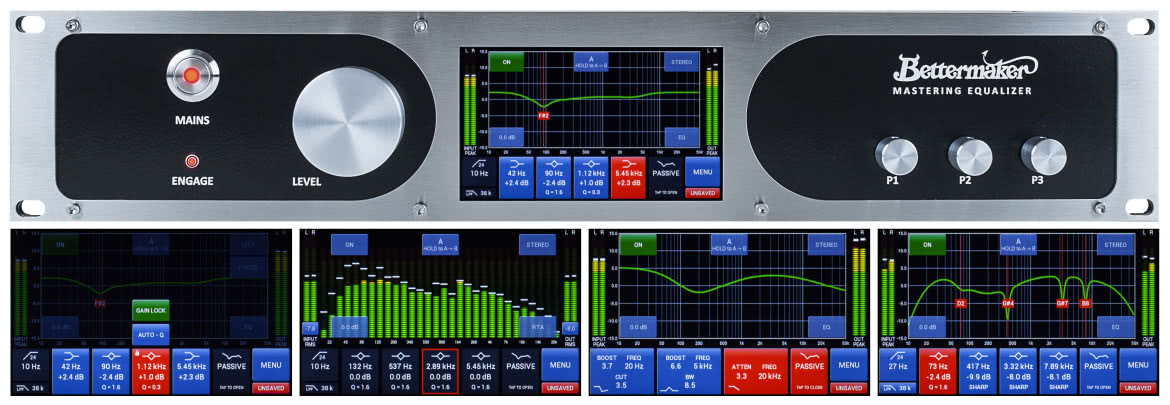
Task: Open MENU in the screen with D2 marker
Action: pyautogui.click(x=1138, y=365)
